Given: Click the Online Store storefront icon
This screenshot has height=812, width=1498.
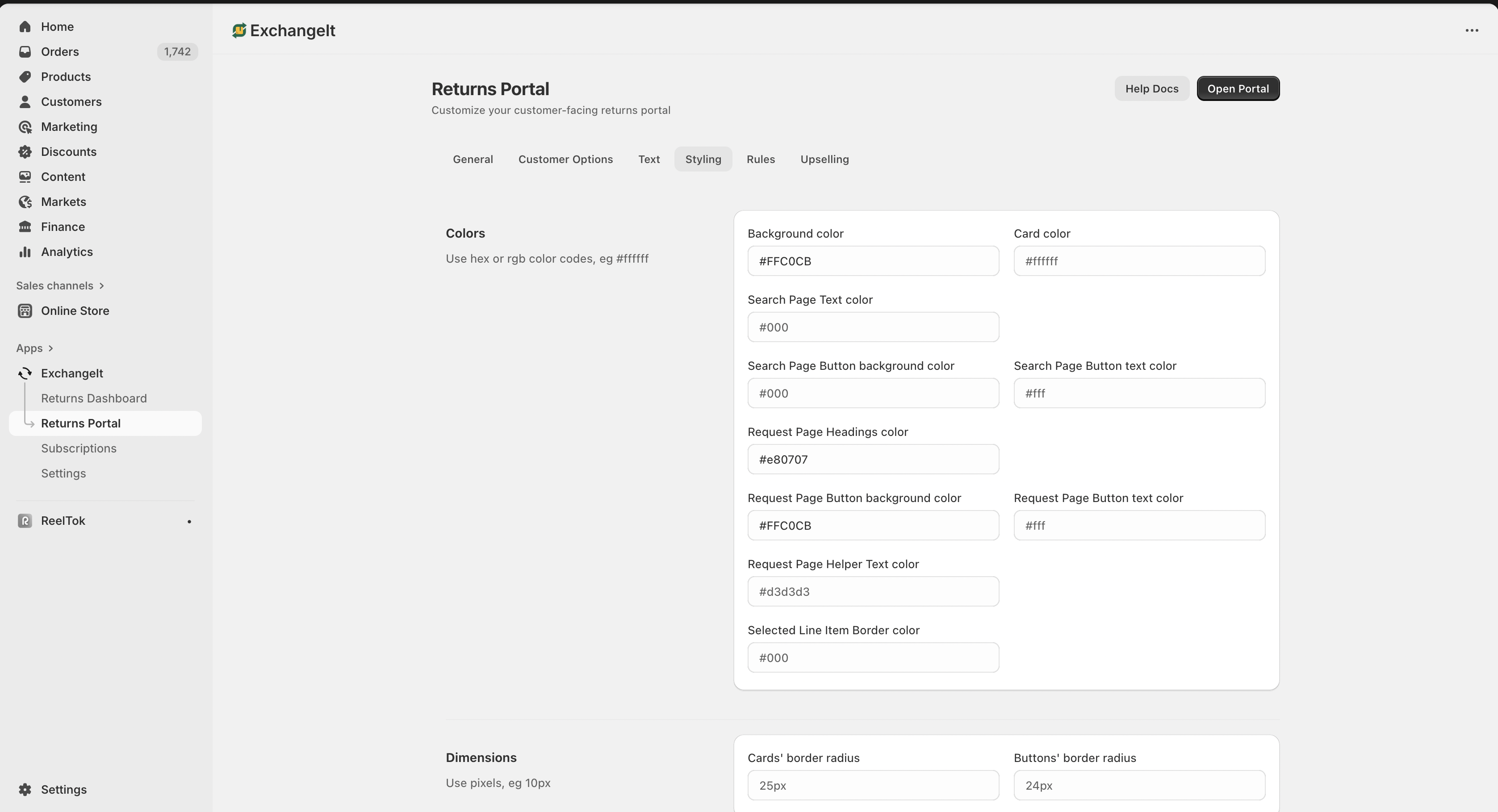Looking at the screenshot, I should tap(25, 310).
